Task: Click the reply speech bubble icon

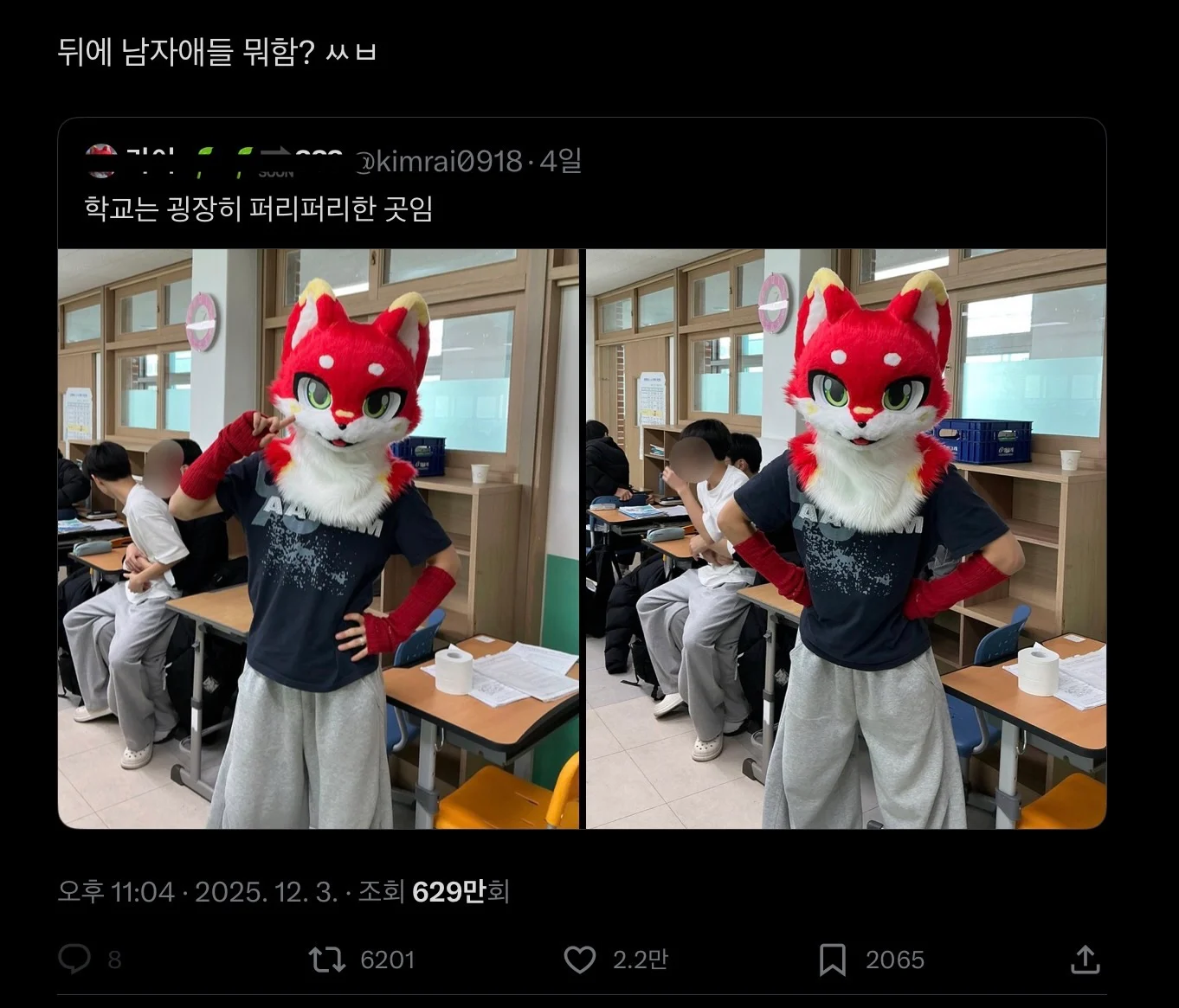Action: [74, 960]
